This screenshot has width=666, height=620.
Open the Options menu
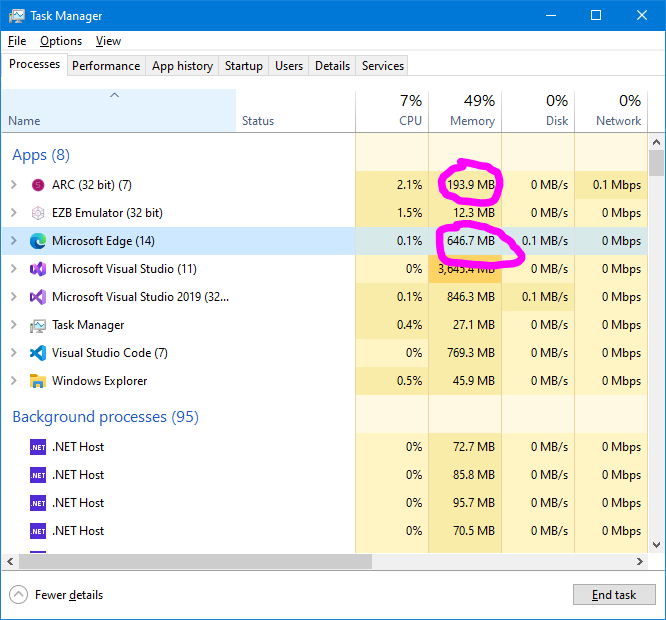[x=61, y=41]
